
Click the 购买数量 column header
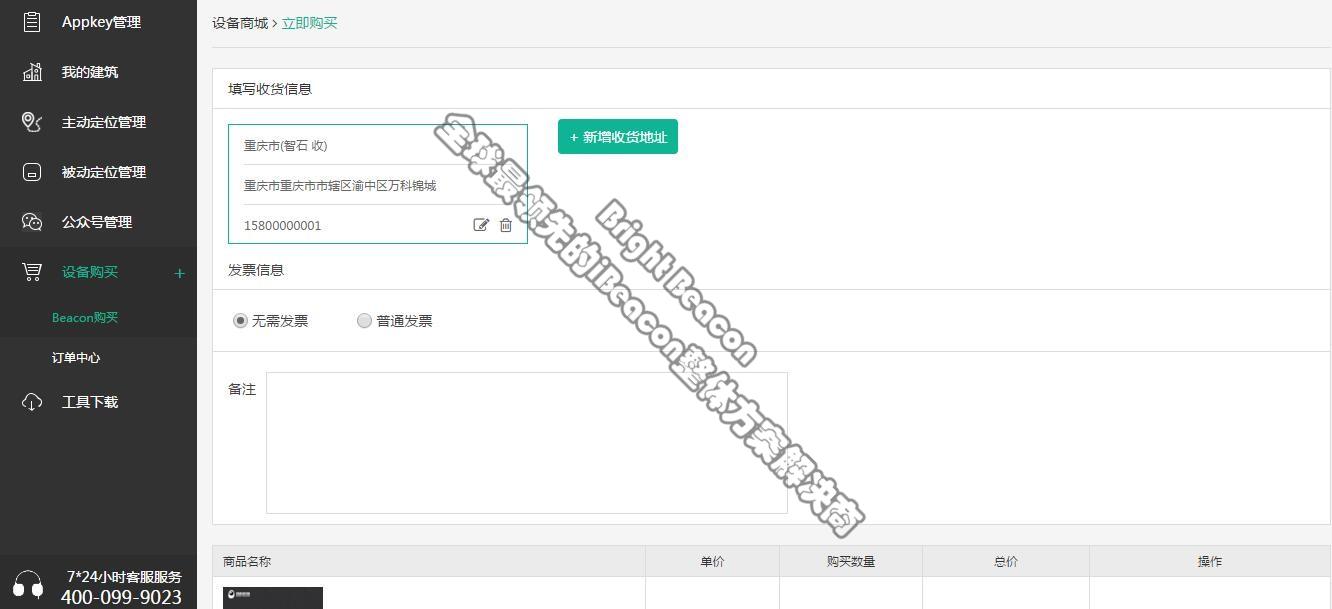(x=851, y=561)
